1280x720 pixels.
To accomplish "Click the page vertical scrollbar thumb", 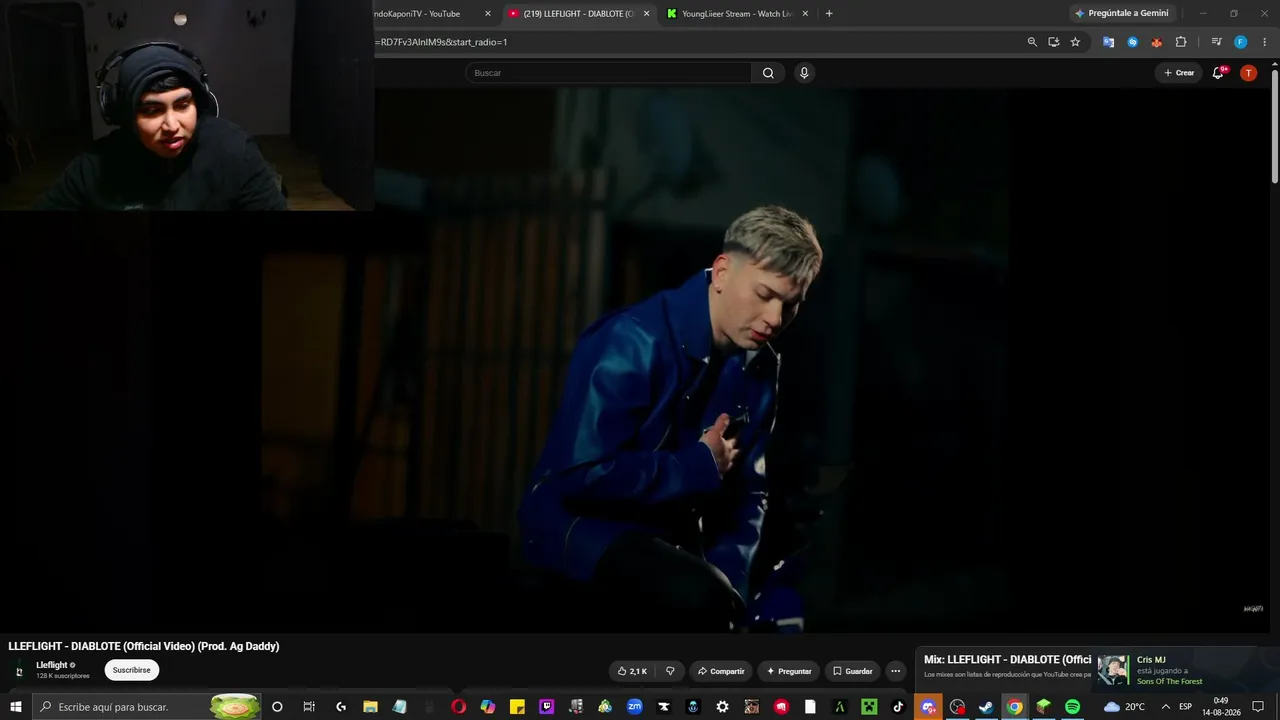I will click(x=1274, y=124).
